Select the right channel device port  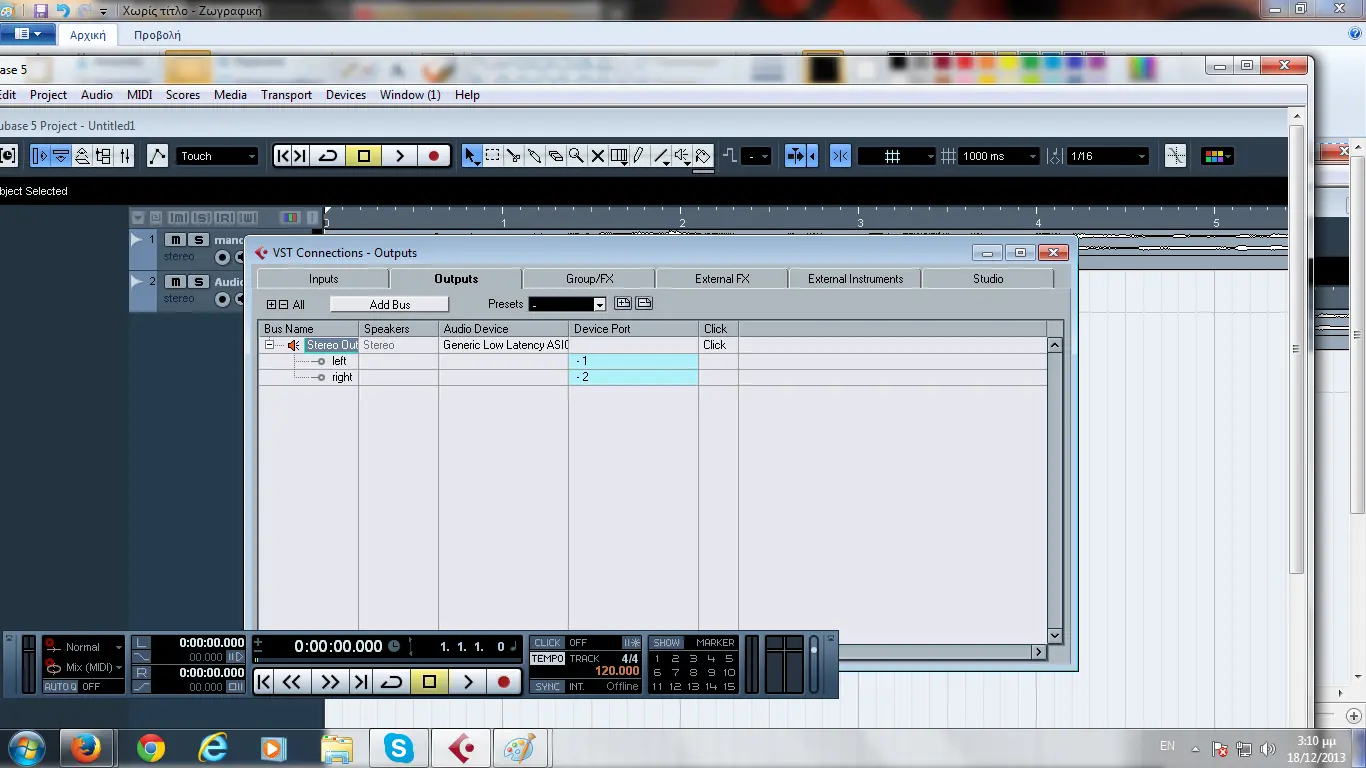click(x=634, y=377)
